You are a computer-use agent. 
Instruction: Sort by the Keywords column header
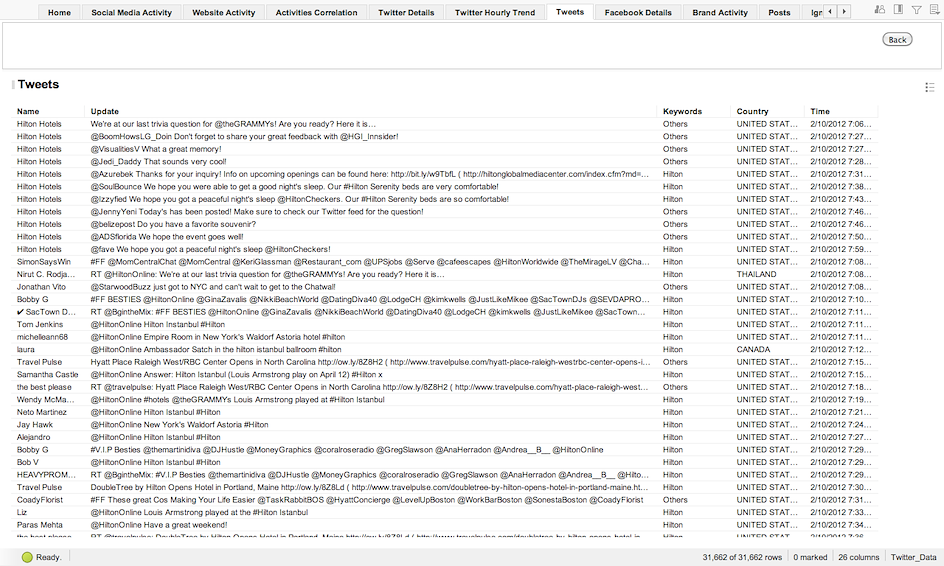pos(682,111)
